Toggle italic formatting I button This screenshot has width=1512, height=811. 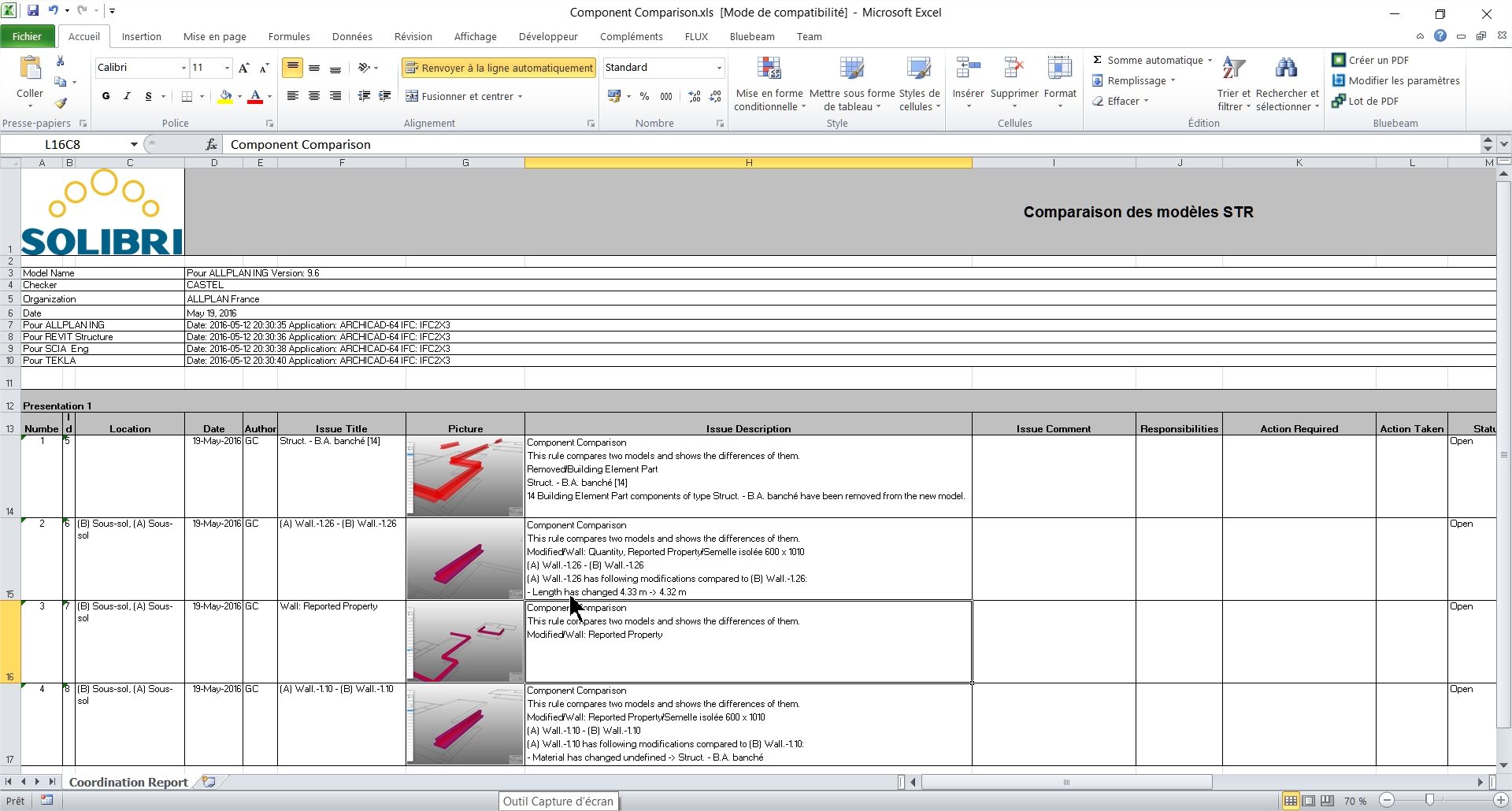(127, 96)
